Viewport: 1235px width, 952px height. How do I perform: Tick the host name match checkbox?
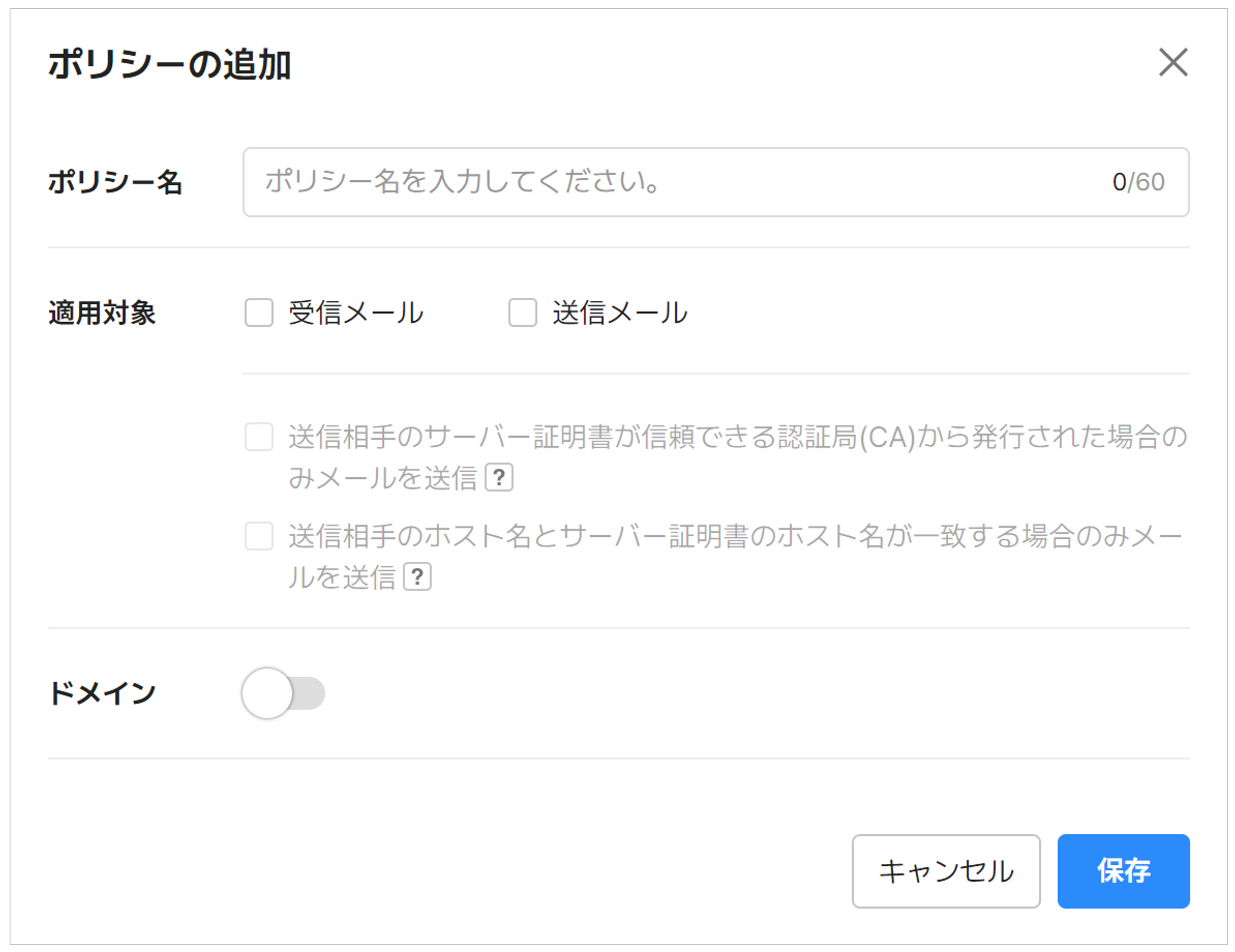(x=259, y=536)
